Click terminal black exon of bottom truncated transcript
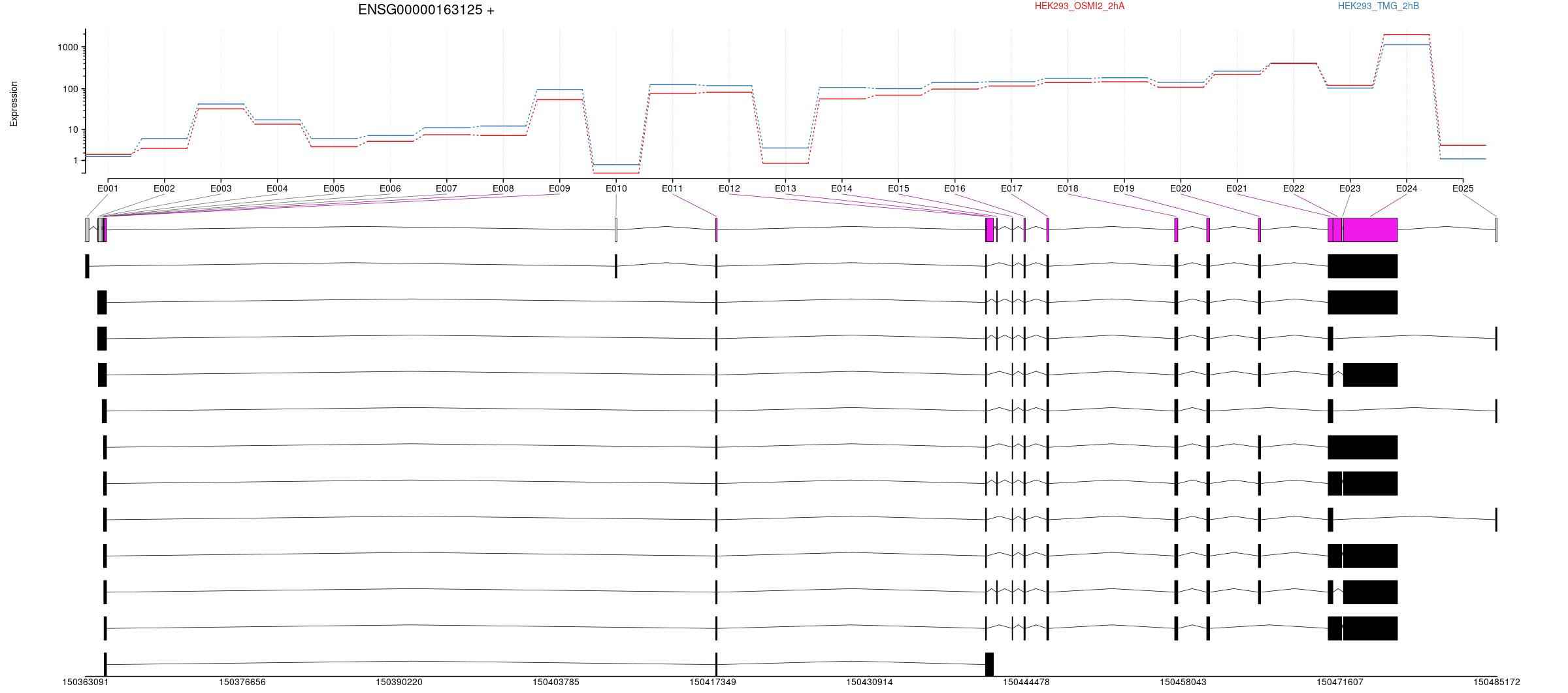 pos(989,664)
